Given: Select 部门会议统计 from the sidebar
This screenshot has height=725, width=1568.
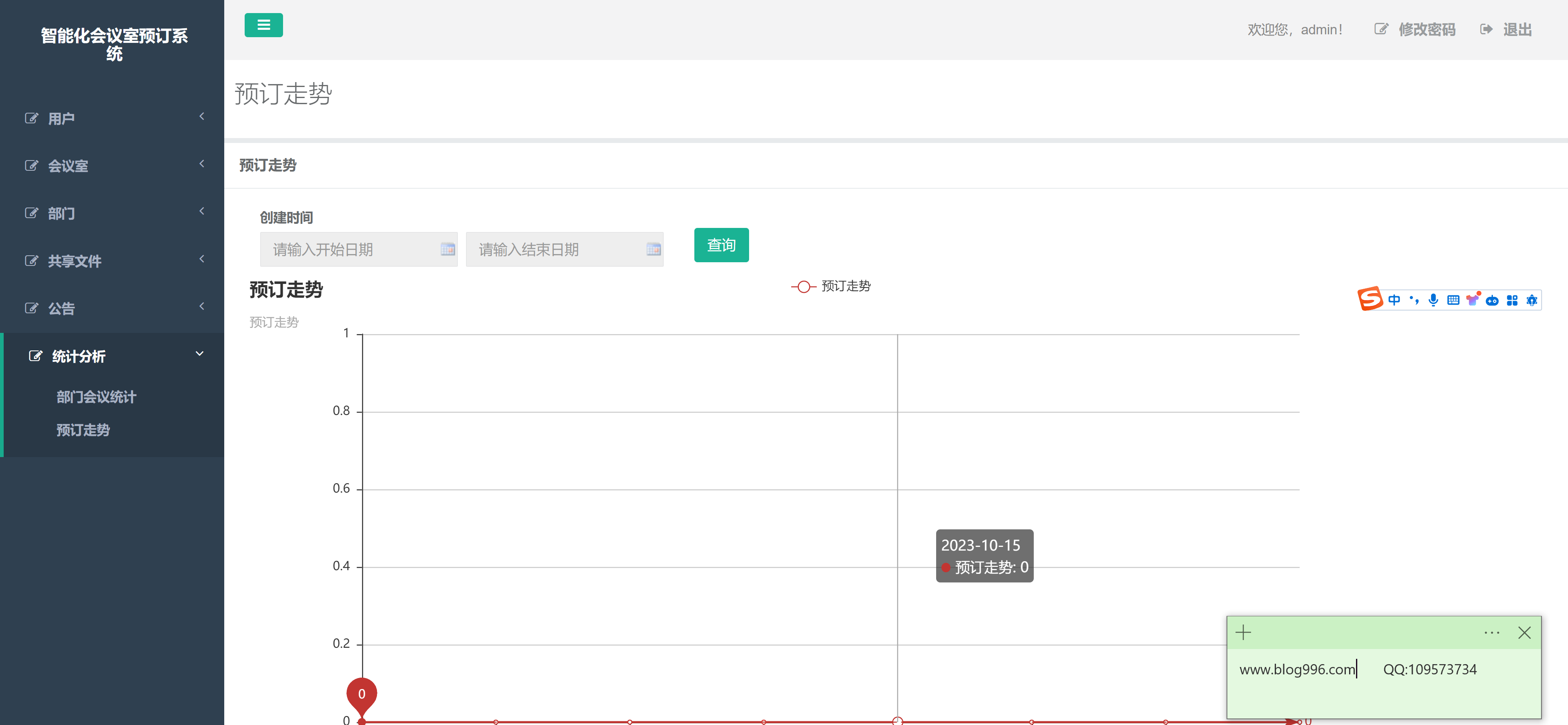Looking at the screenshot, I should tap(96, 396).
